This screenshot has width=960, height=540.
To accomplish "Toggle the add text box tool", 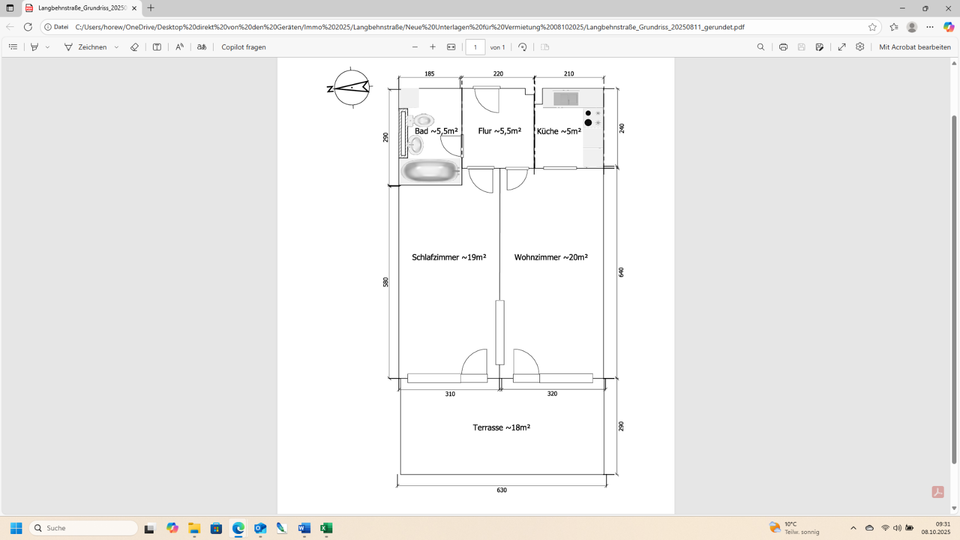I will pyautogui.click(x=157, y=47).
